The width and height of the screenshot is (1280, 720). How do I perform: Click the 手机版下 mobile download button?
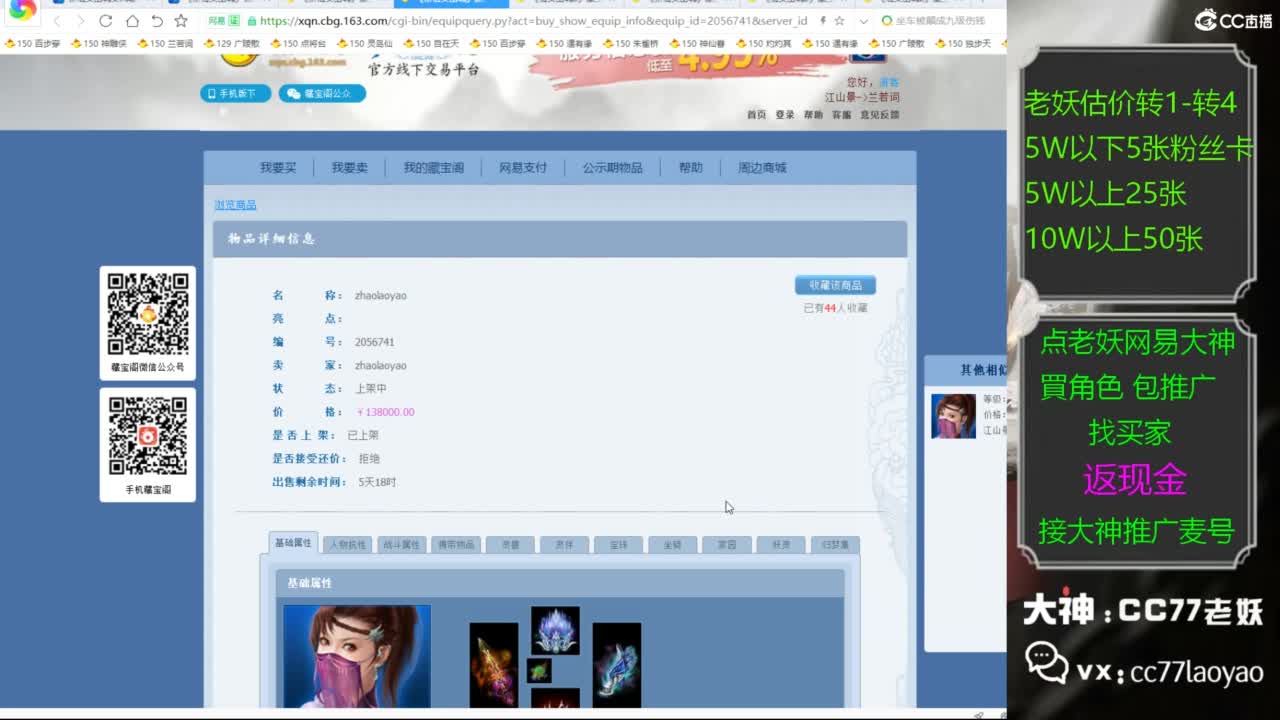click(x=236, y=93)
